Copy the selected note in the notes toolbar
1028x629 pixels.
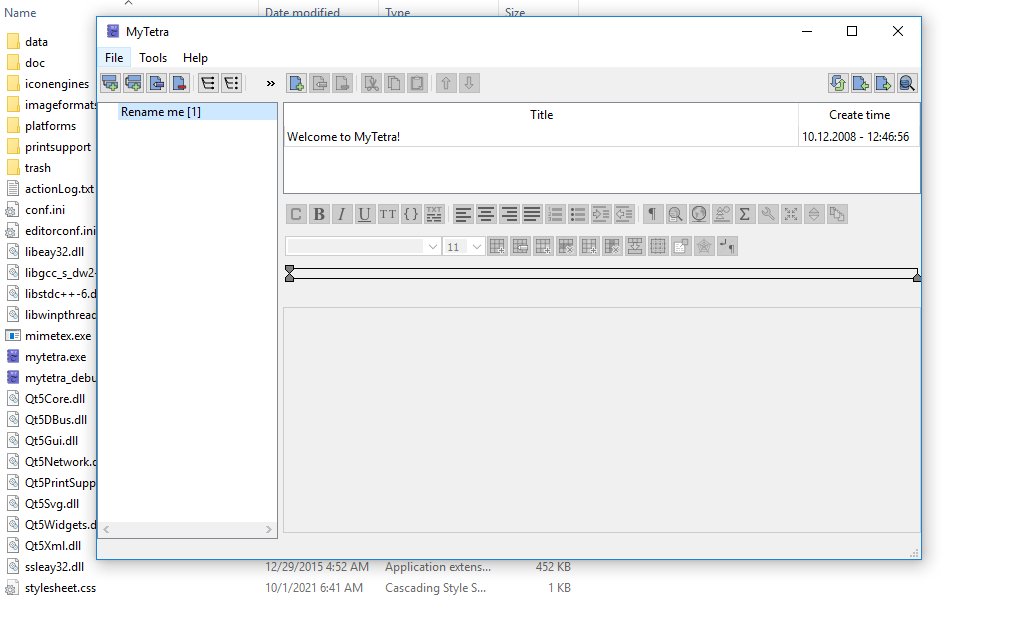click(x=394, y=83)
